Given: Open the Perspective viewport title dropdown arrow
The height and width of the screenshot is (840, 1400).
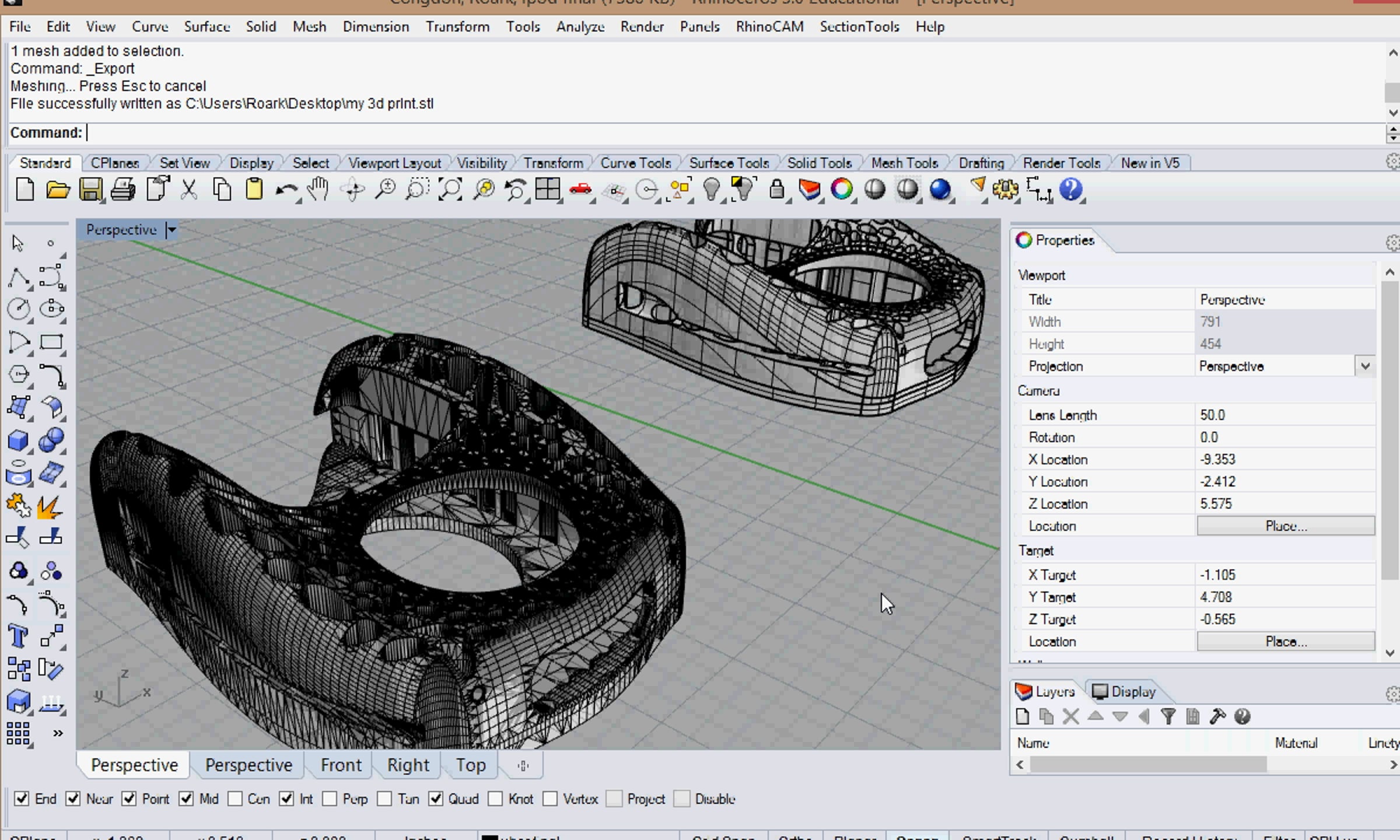Looking at the screenshot, I should pos(171,230).
